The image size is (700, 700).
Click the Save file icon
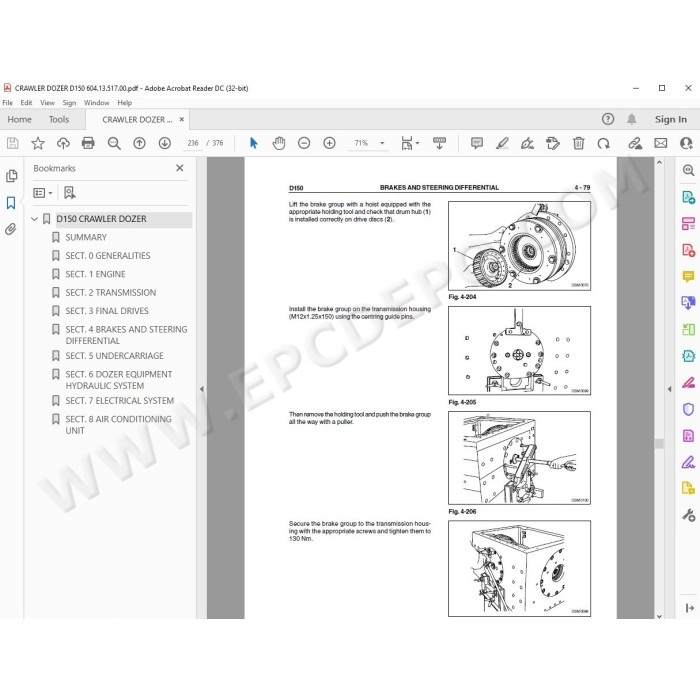point(12,143)
